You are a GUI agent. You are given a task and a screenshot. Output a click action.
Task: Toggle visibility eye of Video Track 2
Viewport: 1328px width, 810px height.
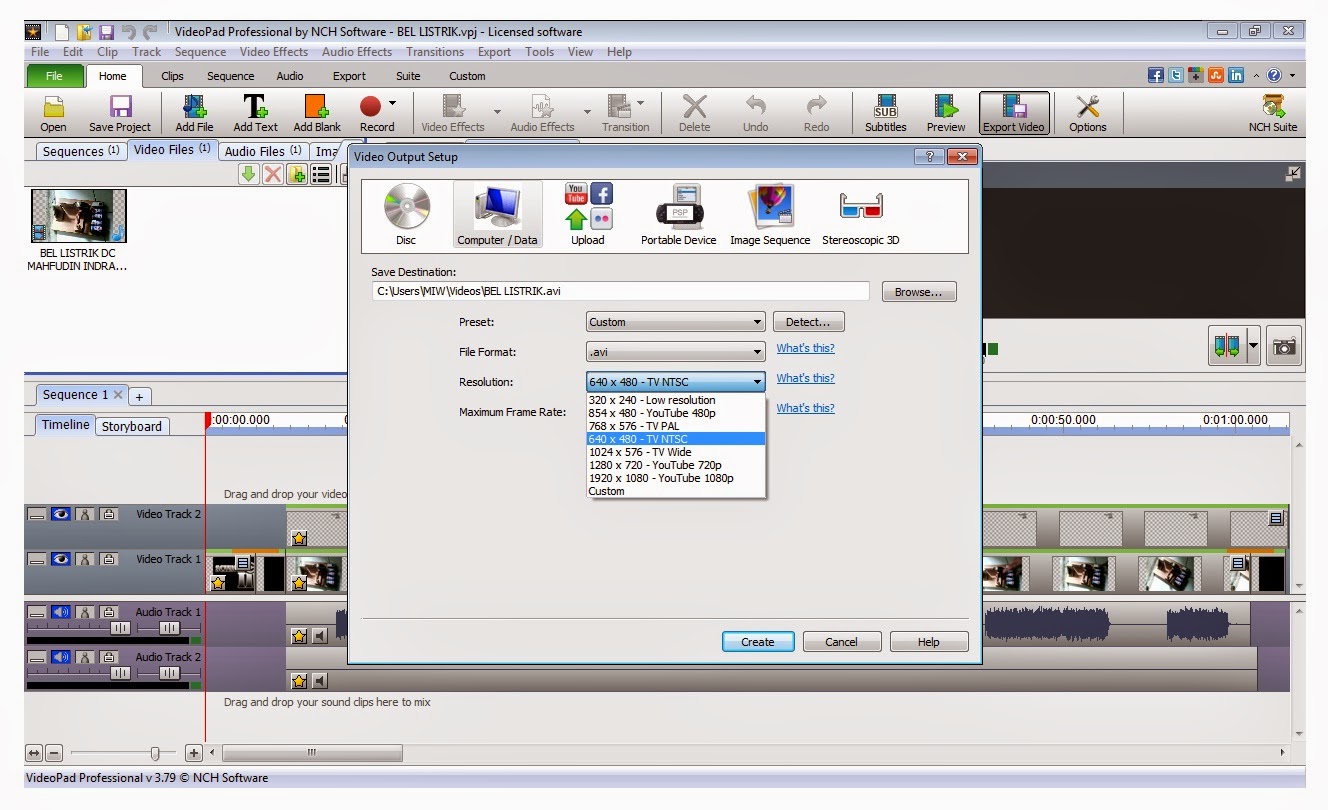pos(61,514)
